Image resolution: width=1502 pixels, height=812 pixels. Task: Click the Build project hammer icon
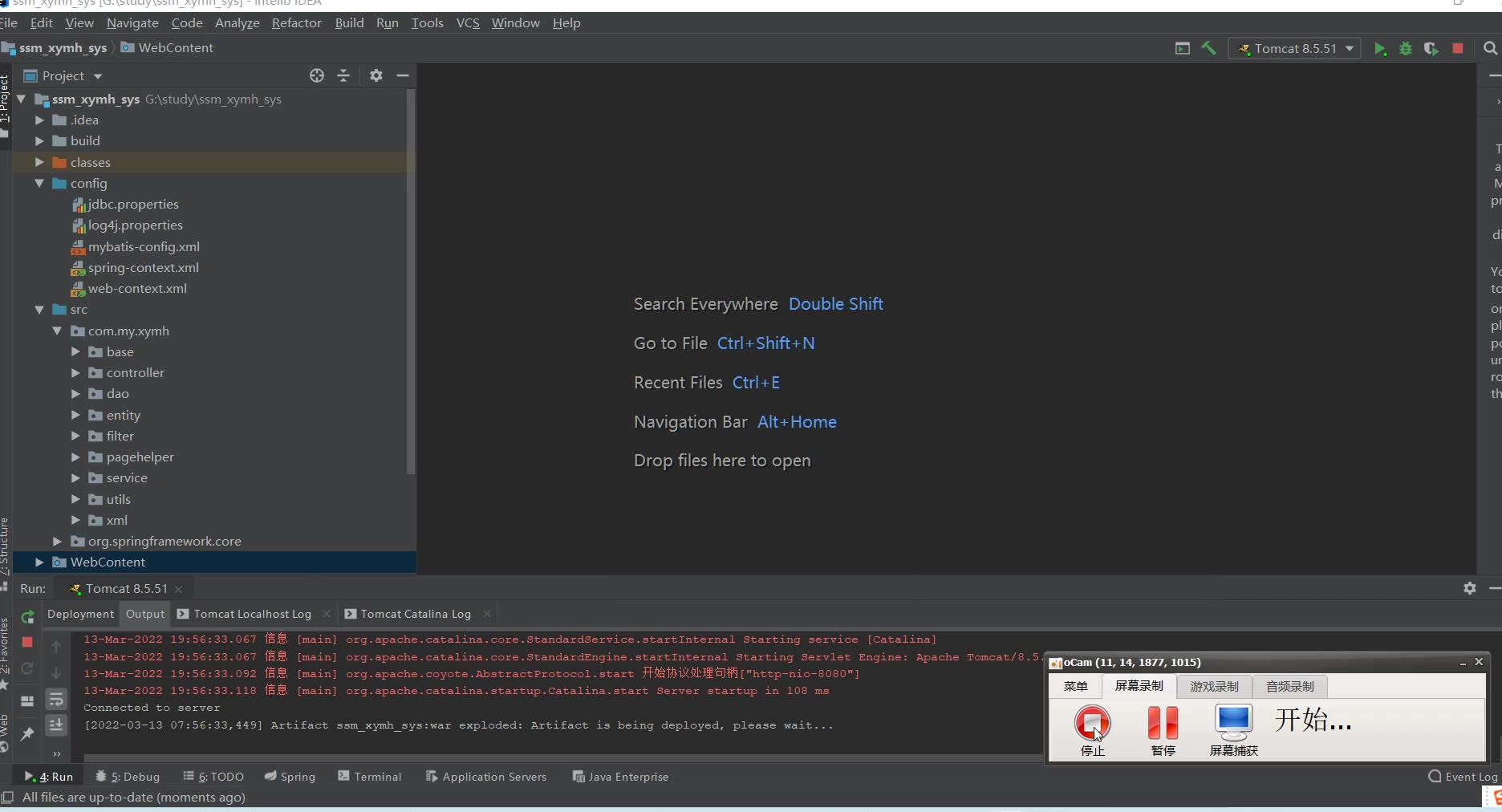coord(1208,48)
